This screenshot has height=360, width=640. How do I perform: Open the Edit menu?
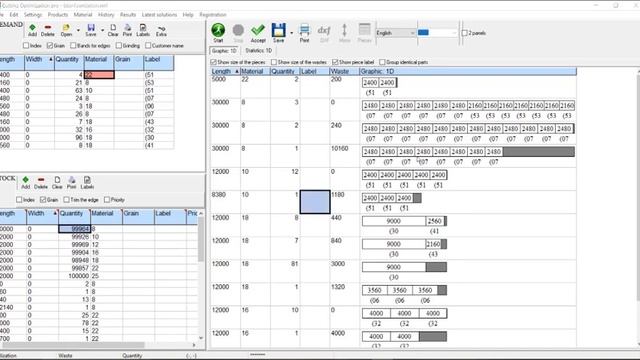tap(13, 15)
